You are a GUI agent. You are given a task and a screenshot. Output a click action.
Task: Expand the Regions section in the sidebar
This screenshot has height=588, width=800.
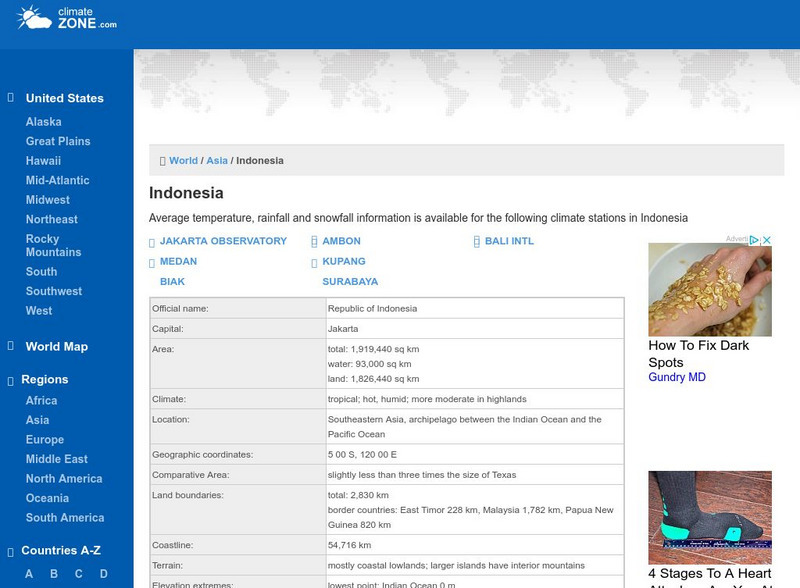click(48, 379)
